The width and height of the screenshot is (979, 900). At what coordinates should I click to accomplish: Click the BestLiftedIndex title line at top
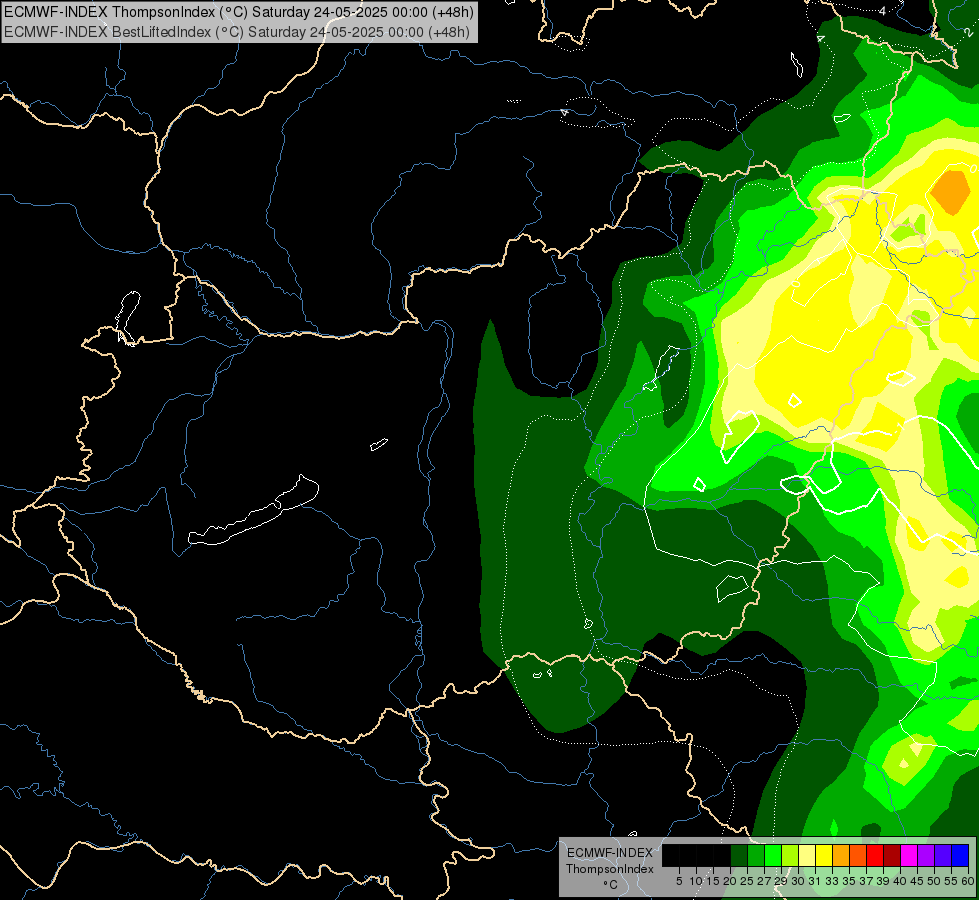pyautogui.click(x=237, y=32)
